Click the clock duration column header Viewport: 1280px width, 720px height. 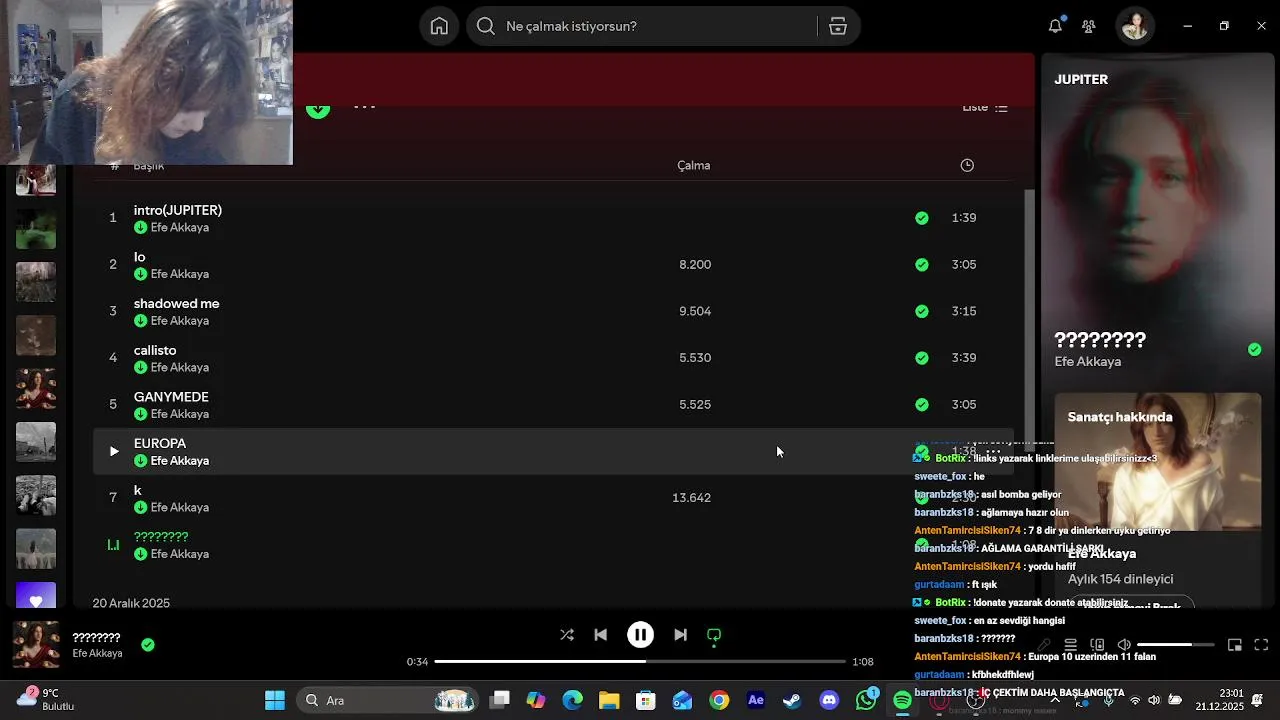pyautogui.click(x=967, y=165)
